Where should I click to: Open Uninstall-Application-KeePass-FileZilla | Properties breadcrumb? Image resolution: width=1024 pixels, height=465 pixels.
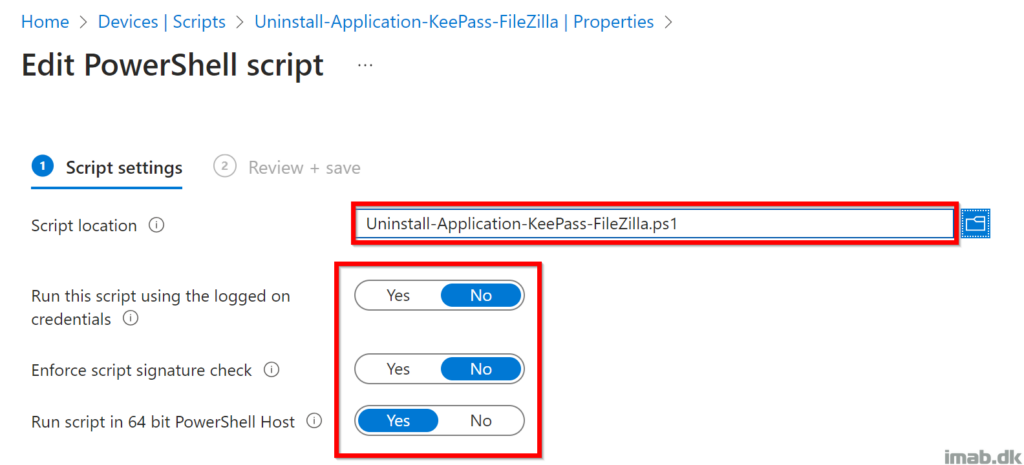click(454, 22)
